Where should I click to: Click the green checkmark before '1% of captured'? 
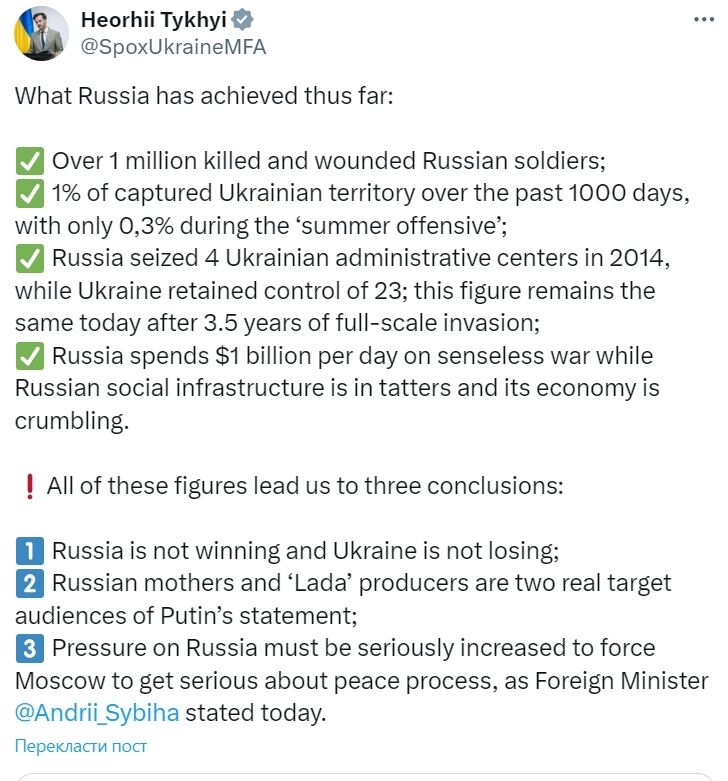coord(29,194)
